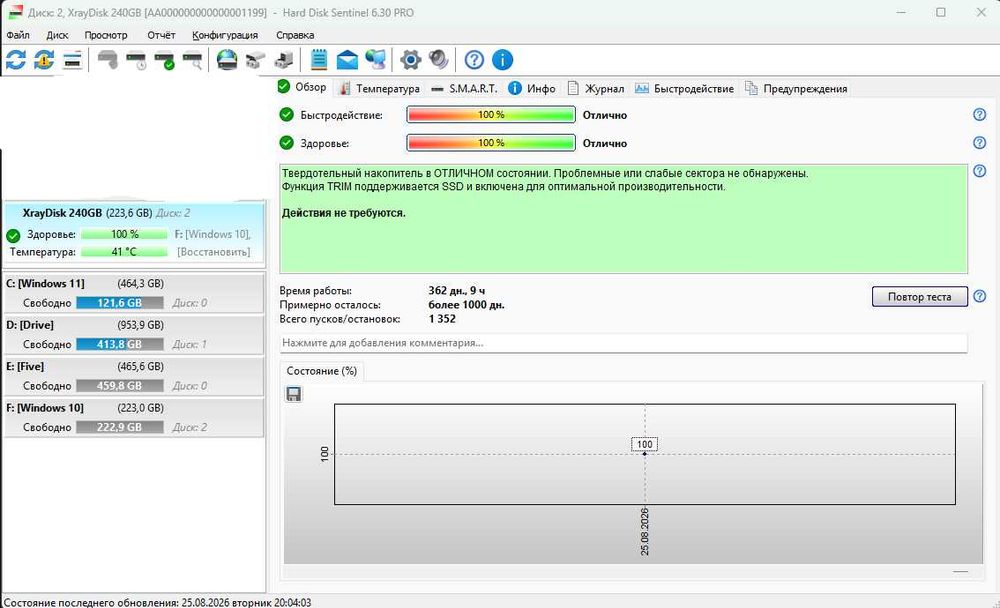Select the F: [Windows 10] partition row

pos(134,417)
